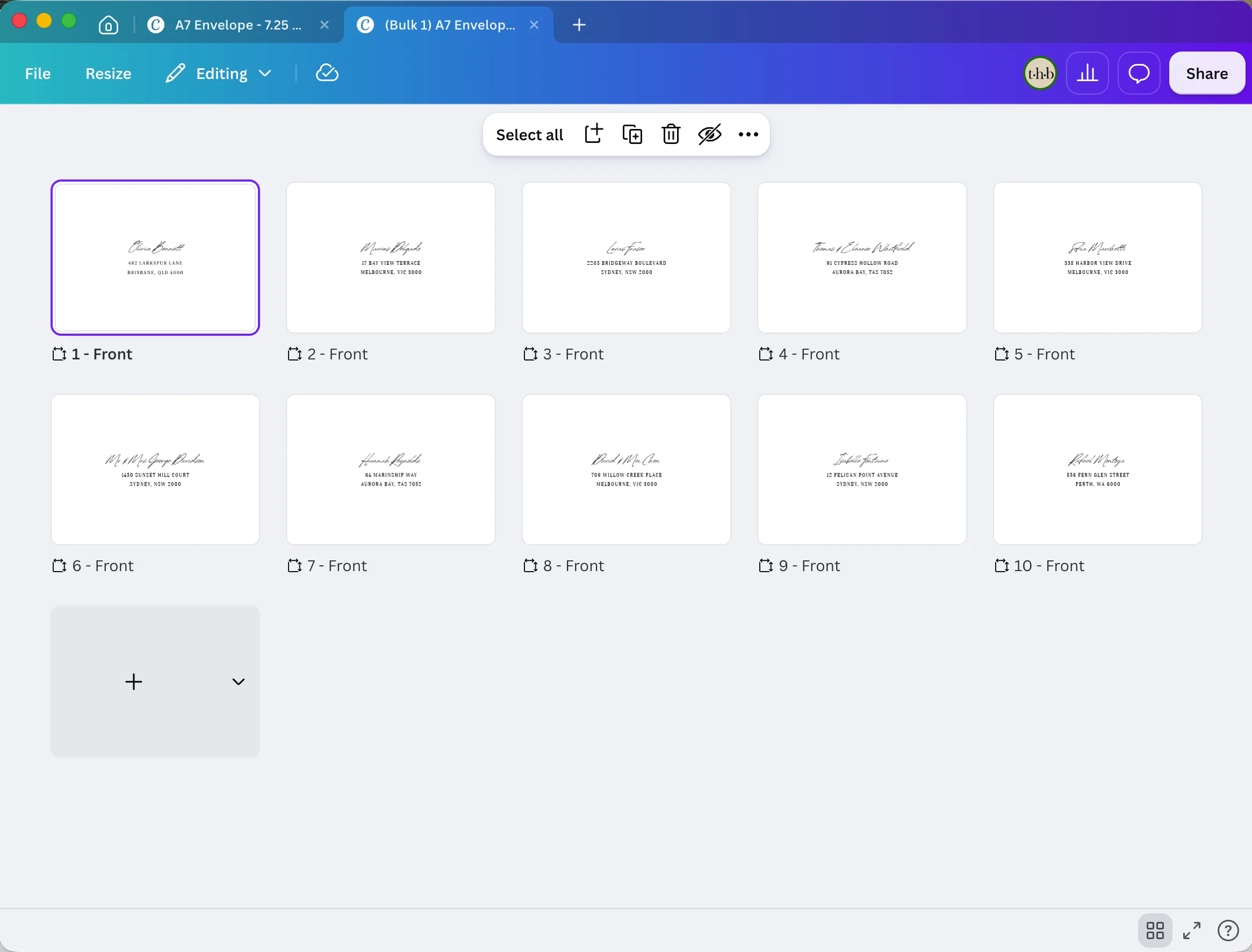
Task: Click the Share button
Action: coord(1207,73)
